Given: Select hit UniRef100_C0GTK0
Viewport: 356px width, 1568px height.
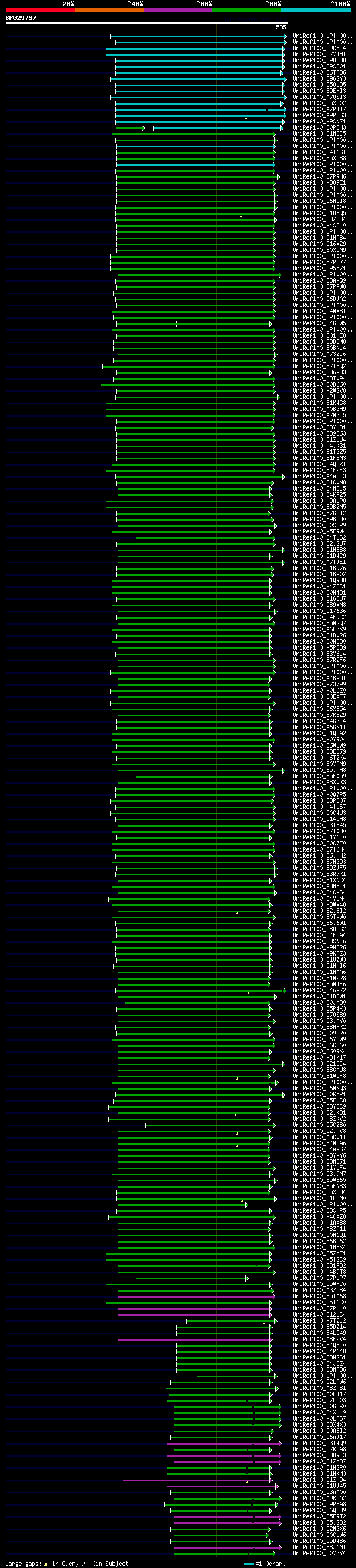Looking at the screenshot, I should (319, 1406).
